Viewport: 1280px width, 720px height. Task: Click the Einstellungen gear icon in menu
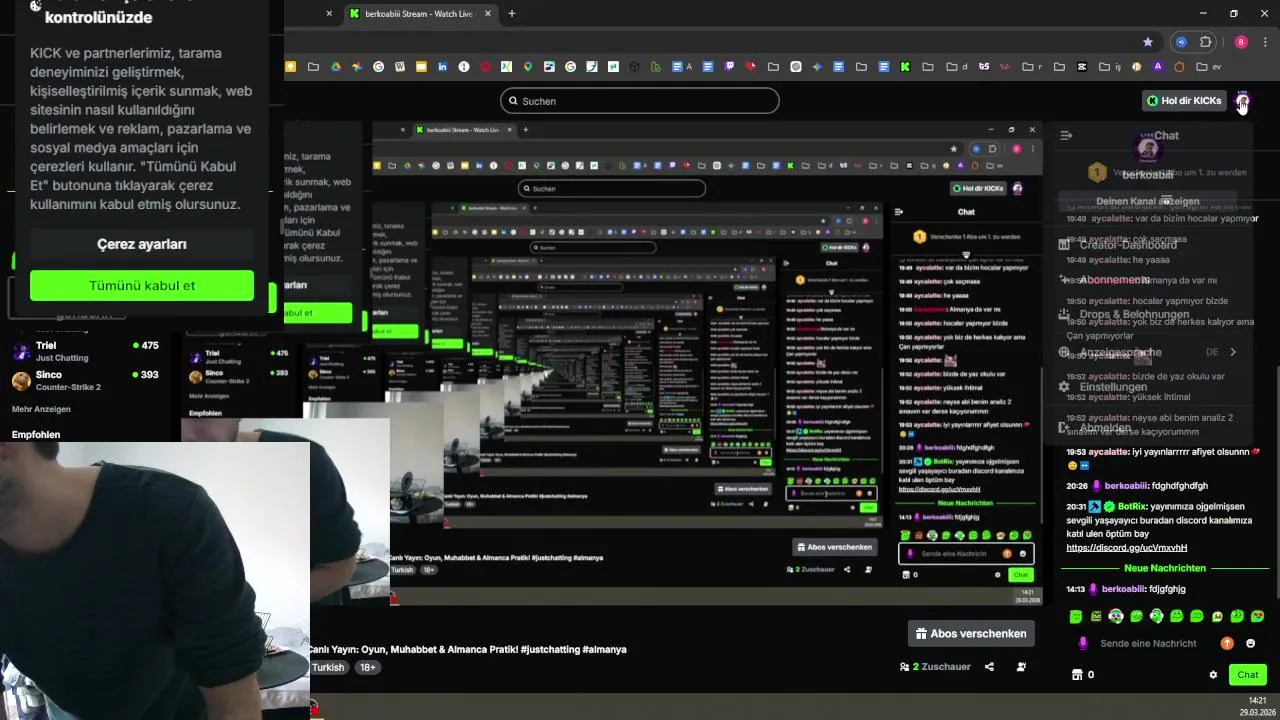click(x=1064, y=387)
